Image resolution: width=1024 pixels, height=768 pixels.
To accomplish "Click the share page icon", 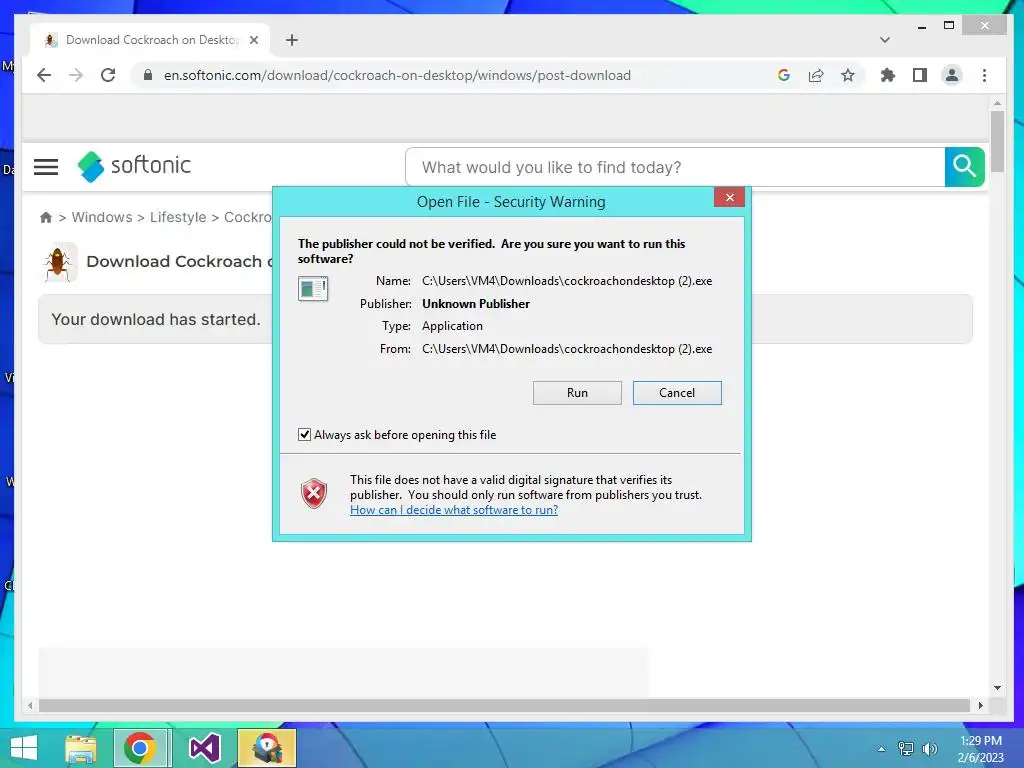I will 816,75.
